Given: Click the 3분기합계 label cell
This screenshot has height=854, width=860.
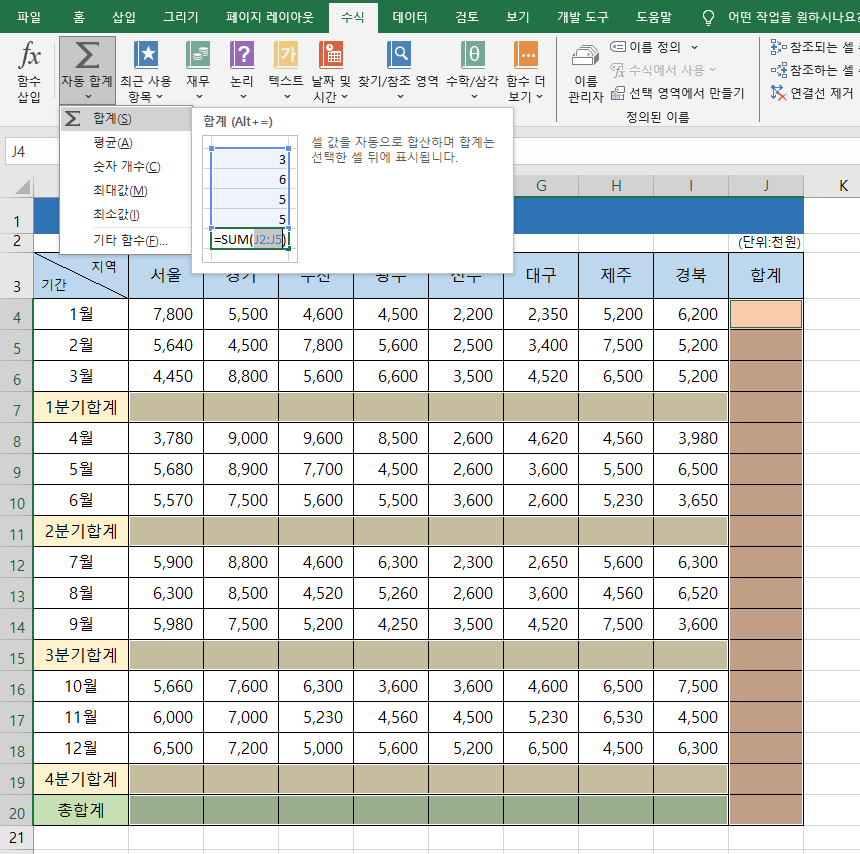Looking at the screenshot, I should pyautogui.click(x=81, y=655).
